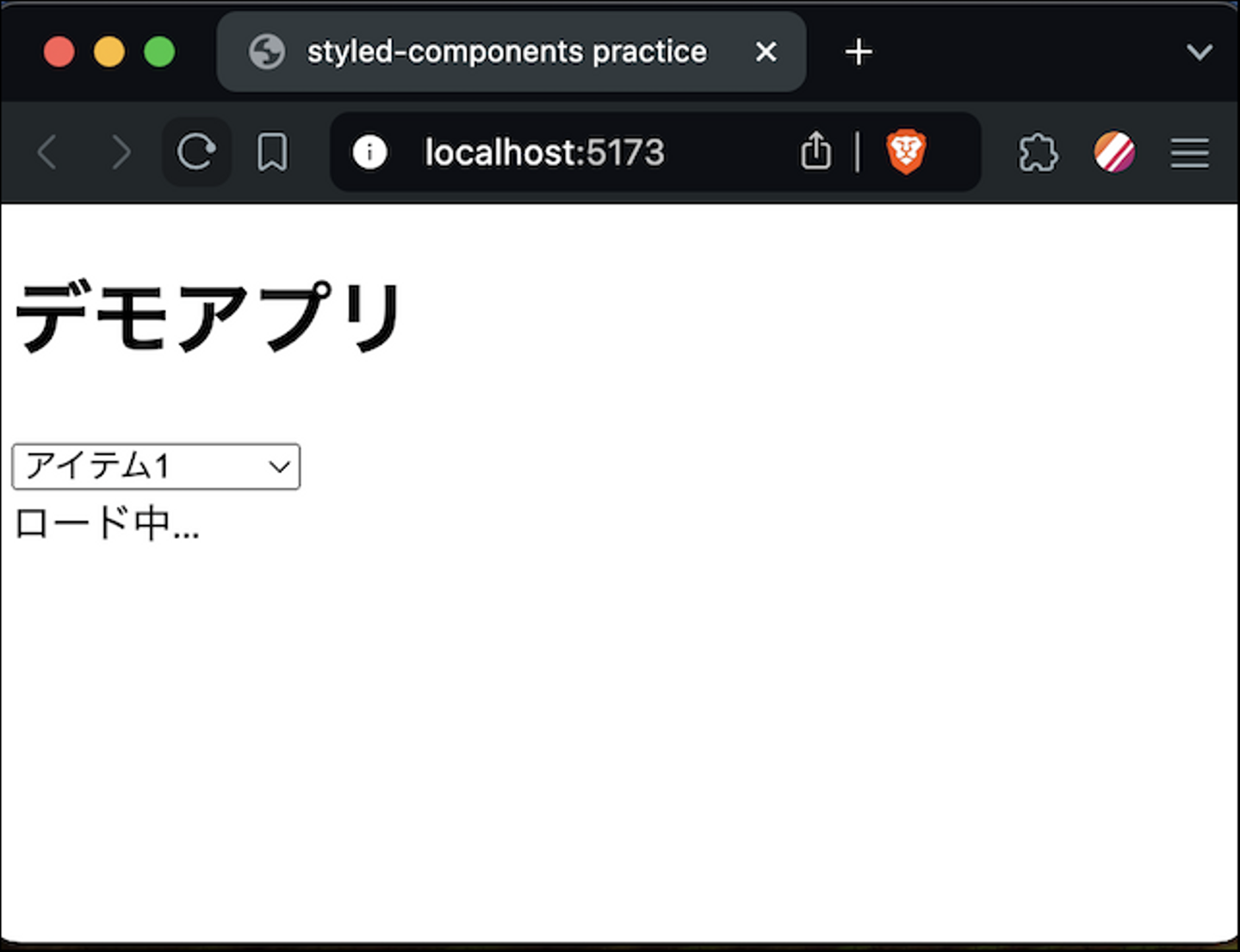
Task: Open the extensions puzzle icon
Action: tap(1038, 153)
